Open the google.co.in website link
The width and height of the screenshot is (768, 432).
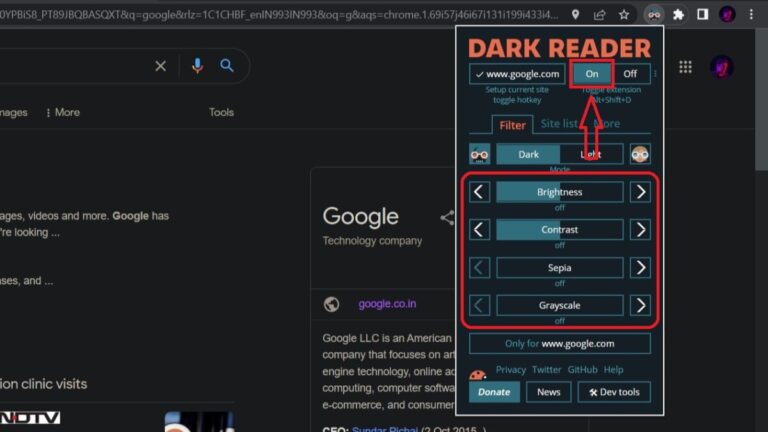[x=387, y=304]
